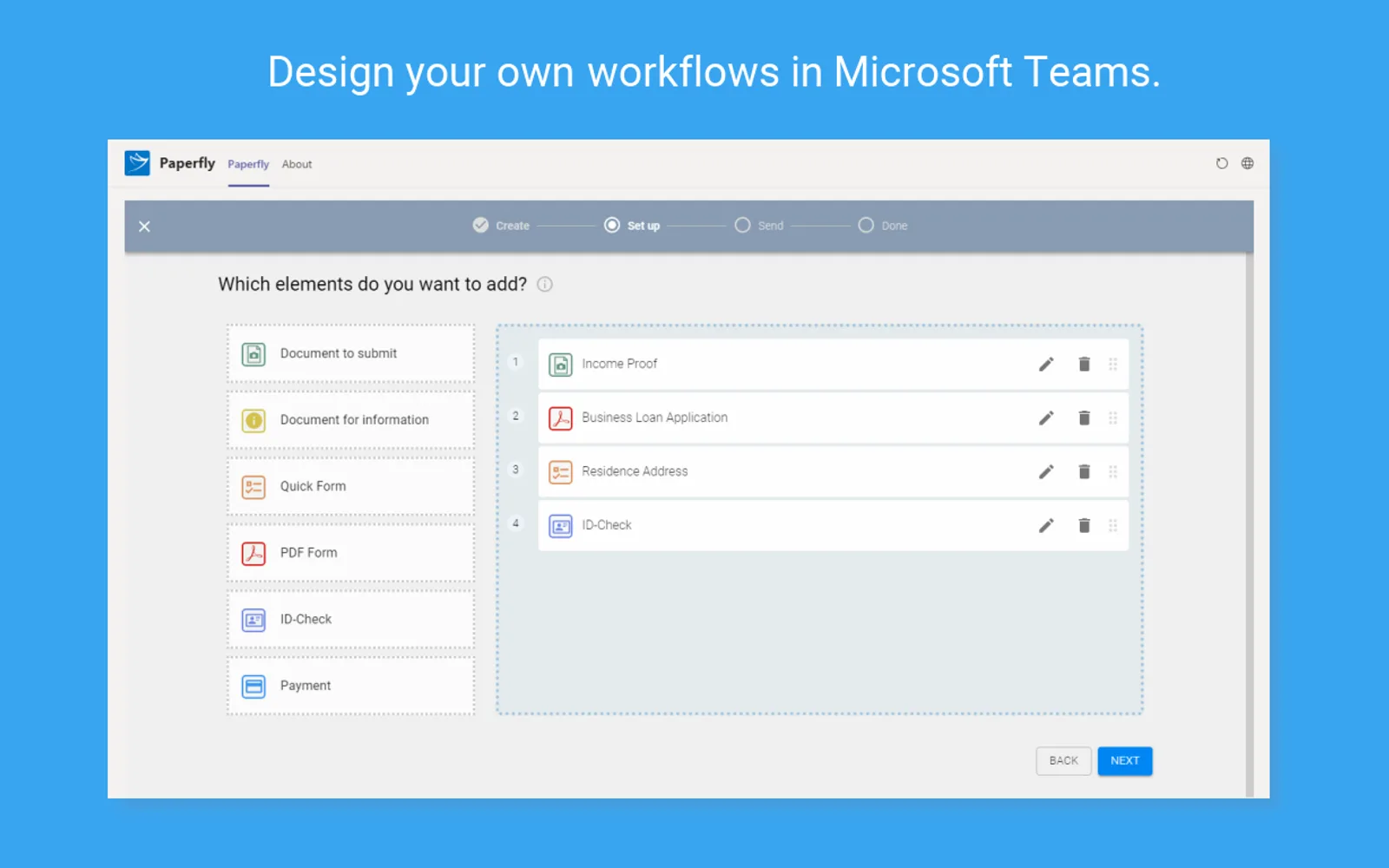Add an ID-Check element from palette
Screen dimensions: 1389x868
pyautogui.click(x=351, y=620)
